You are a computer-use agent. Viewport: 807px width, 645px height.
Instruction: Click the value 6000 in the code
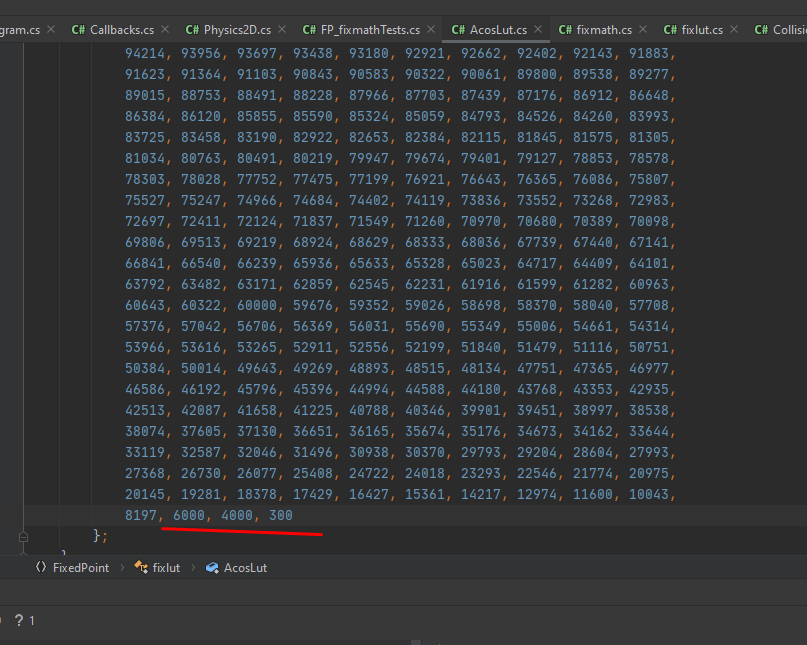coord(188,515)
